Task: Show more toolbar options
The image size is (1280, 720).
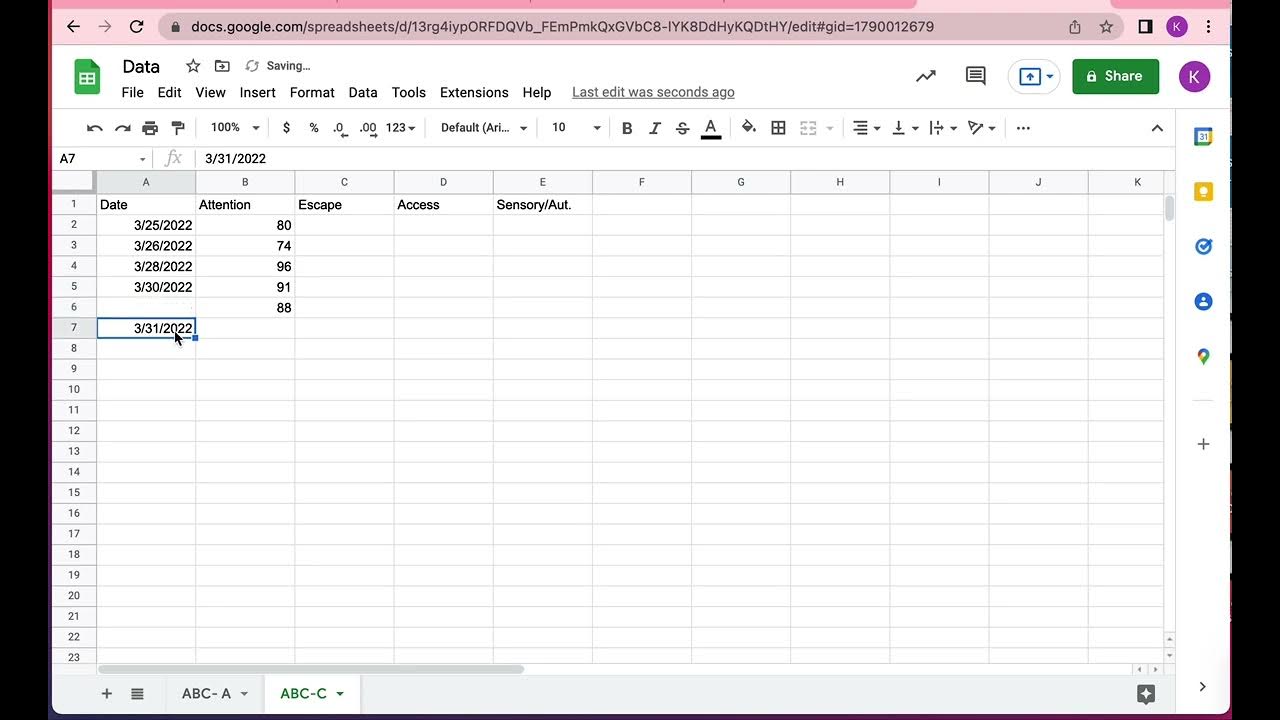Action: (x=1023, y=128)
